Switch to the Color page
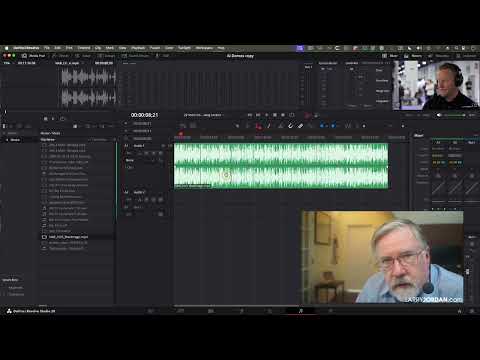This screenshot has height=360, width=480. point(270,311)
